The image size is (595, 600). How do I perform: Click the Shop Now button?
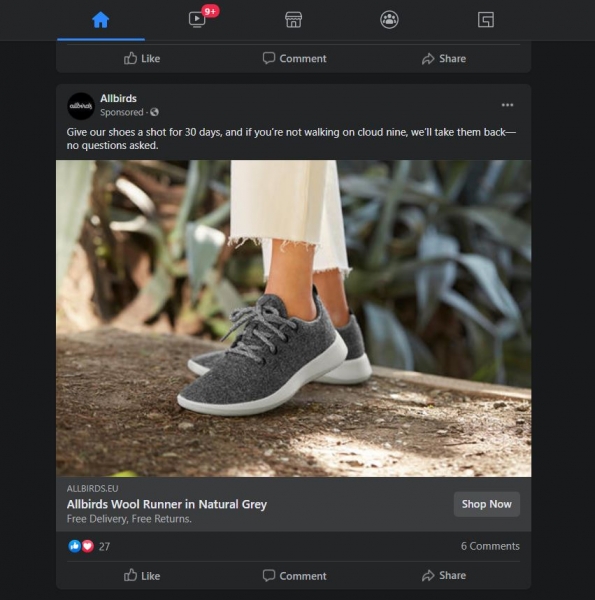tap(487, 504)
